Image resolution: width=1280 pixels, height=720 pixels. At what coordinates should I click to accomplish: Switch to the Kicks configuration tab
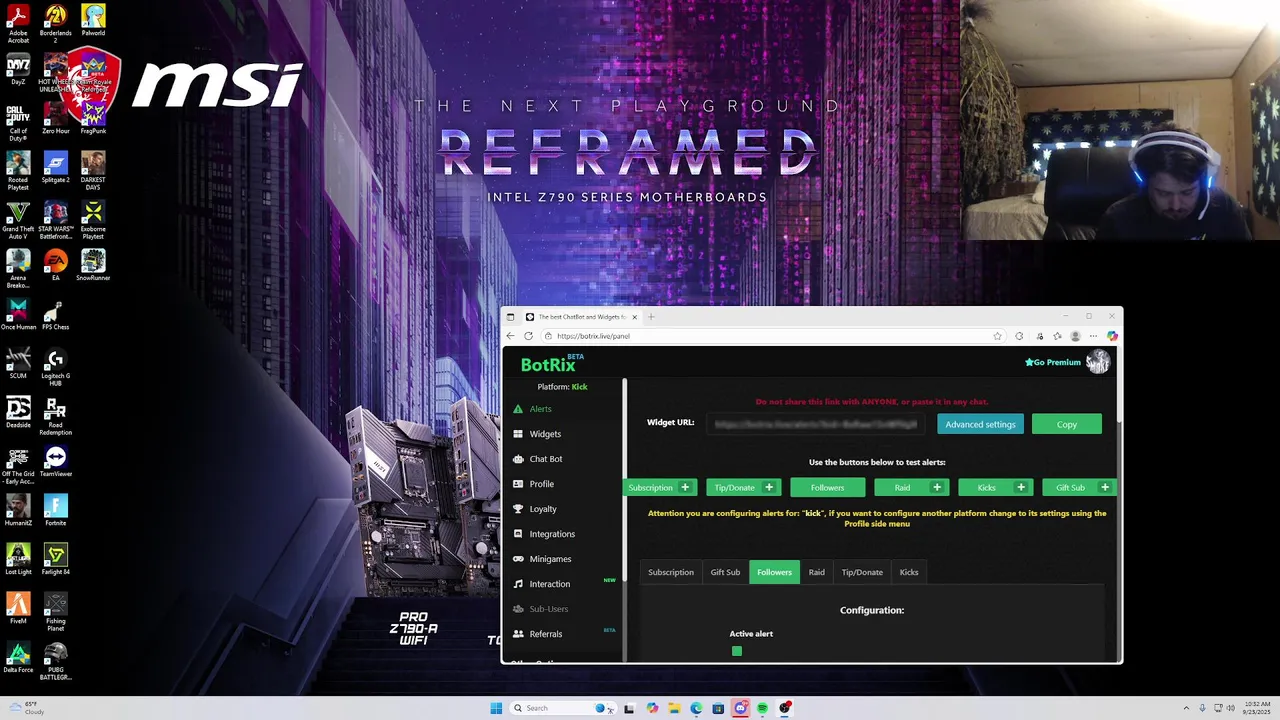[909, 572]
